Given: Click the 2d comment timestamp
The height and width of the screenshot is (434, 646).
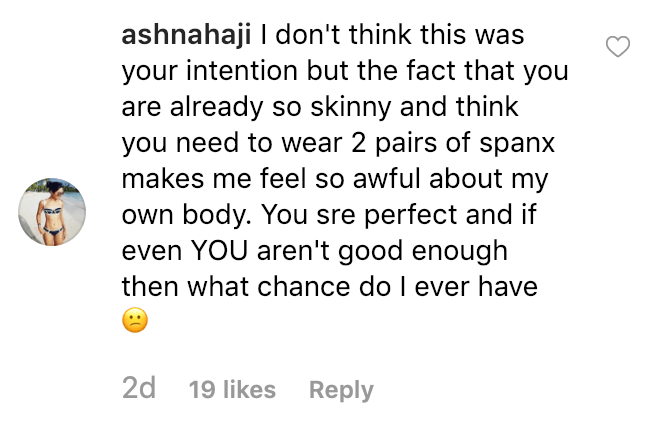Looking at the screenshot, I should click(139, 389).
